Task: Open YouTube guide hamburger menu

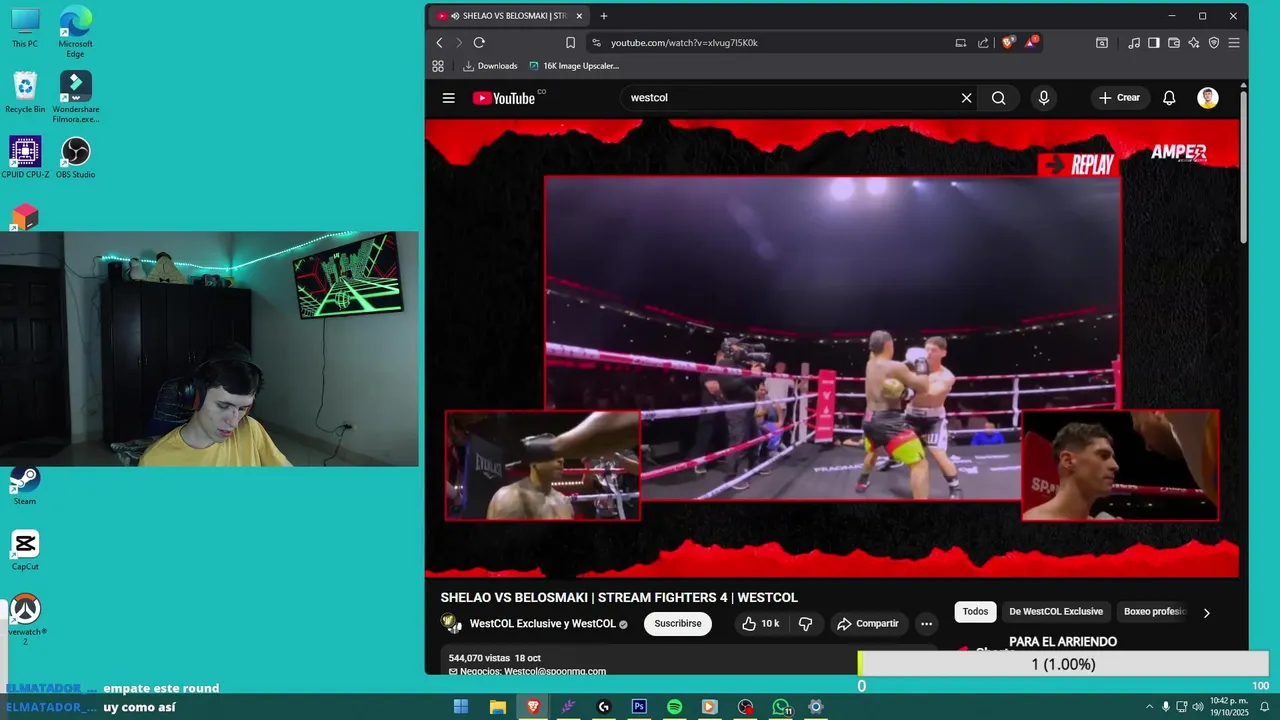Action: click(x=448, y=98)
